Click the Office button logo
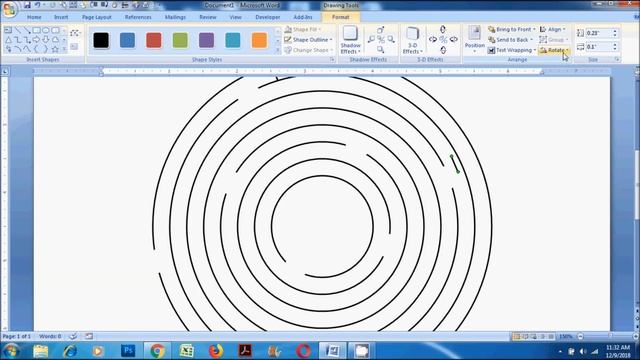The image size is (640, 360). point(9,9)
